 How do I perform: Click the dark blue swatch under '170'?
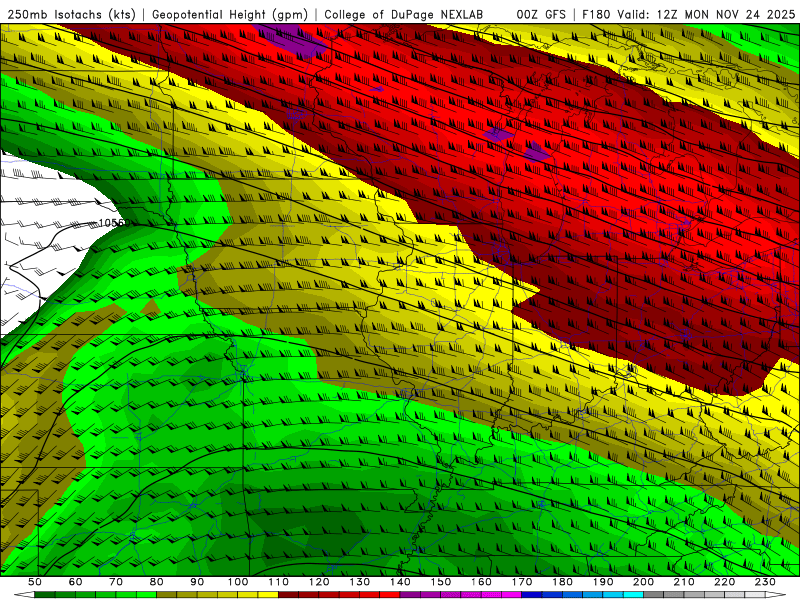click(532, 595)
